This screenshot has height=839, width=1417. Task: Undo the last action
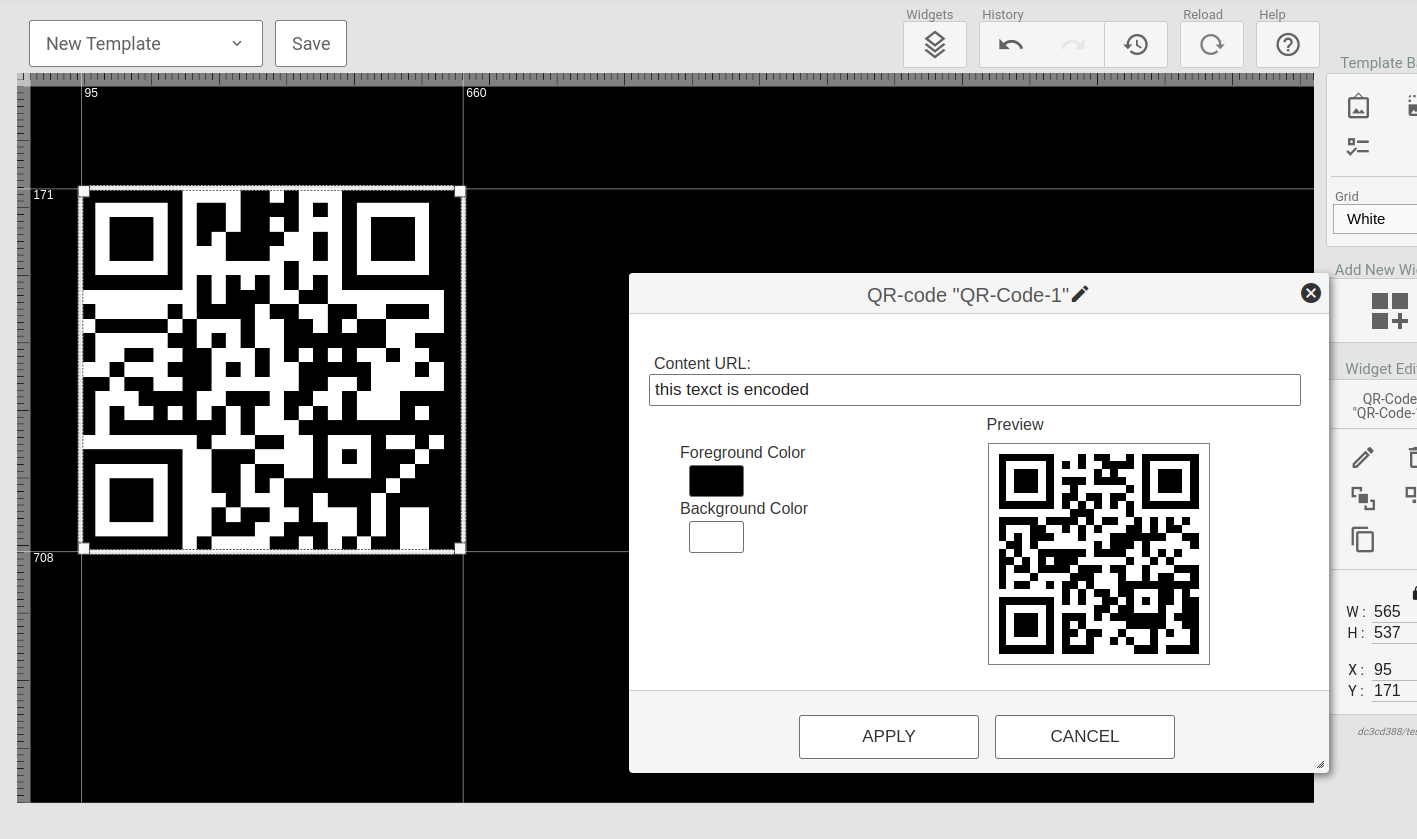(x=1010, y=44)
